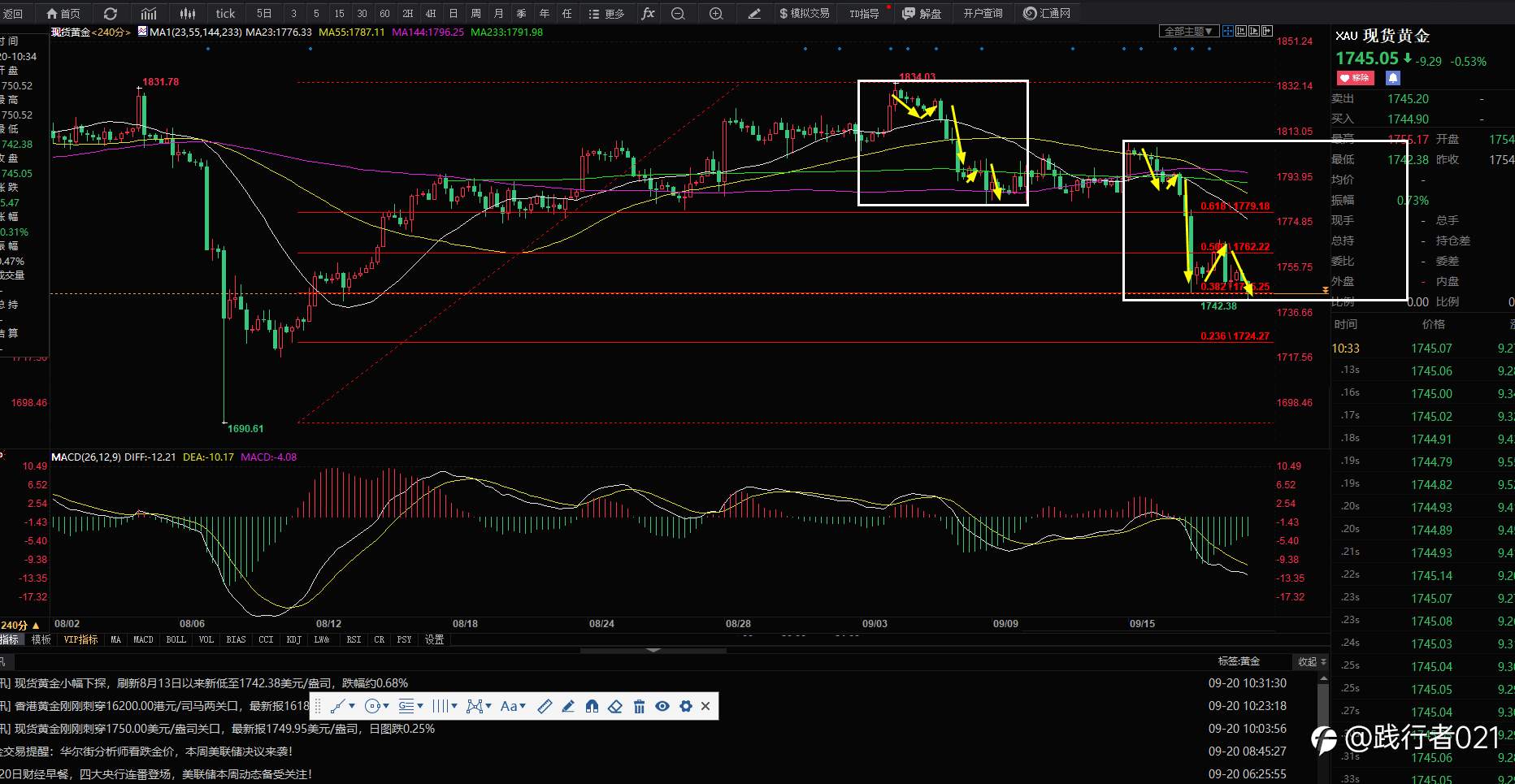Image resolution: width=1515 pixels, height=784 pixels.
Task: Toggle the crosshair layout icon beside 全部主题
Action: 1228,31
